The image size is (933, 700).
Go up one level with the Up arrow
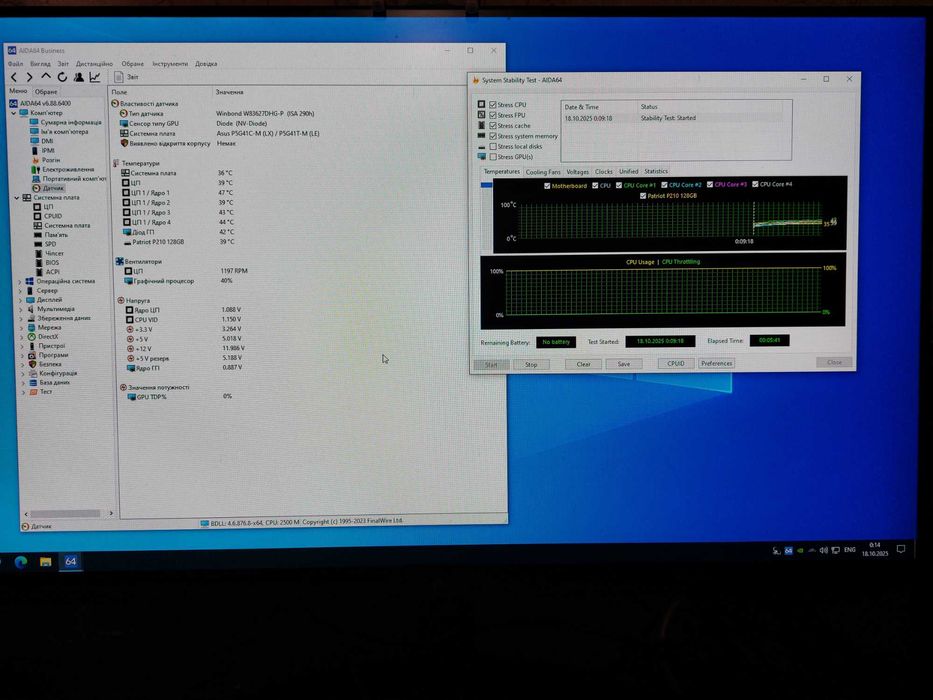click(46, 77)
